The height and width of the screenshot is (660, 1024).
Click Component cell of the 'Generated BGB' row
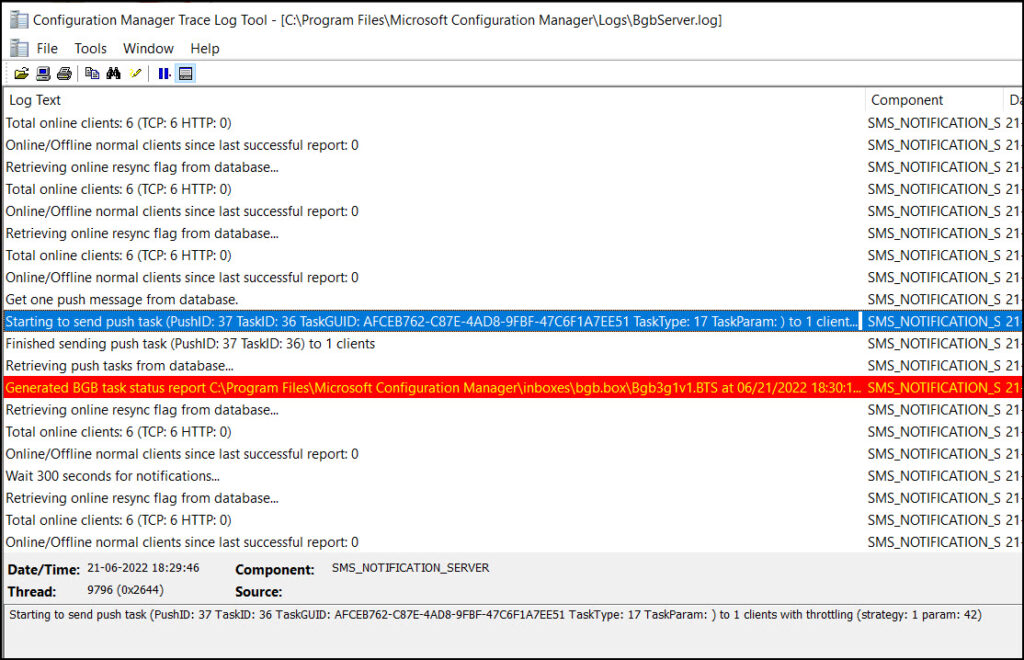pos(934,388)
